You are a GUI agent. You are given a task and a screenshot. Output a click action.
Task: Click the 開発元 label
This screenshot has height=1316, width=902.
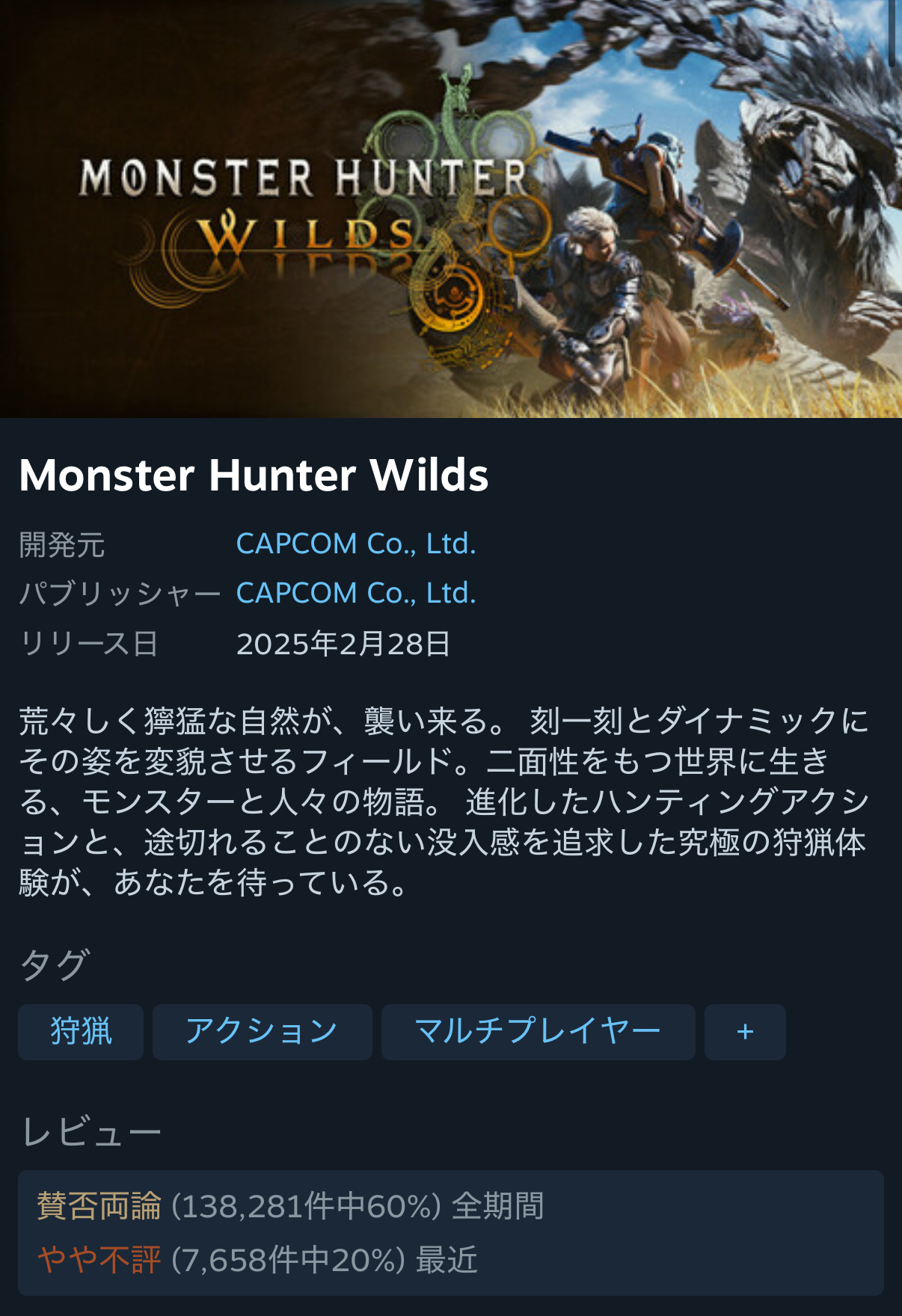(x=62, y=544)
